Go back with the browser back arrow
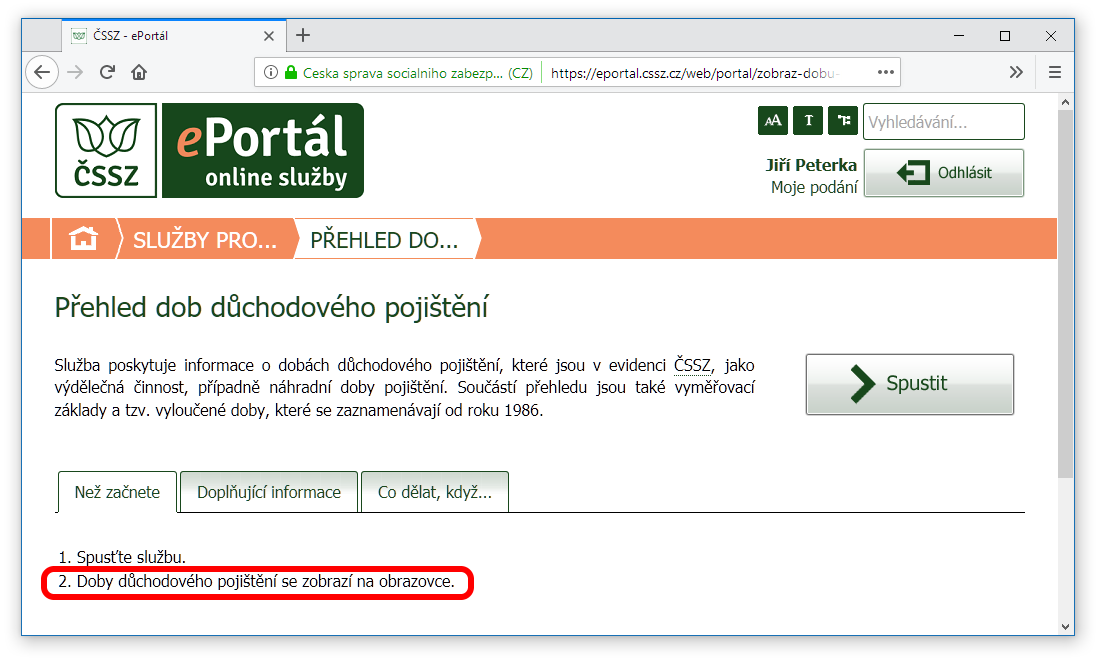The height and width of the screenshot is (663, 1101). pos(42,72)
